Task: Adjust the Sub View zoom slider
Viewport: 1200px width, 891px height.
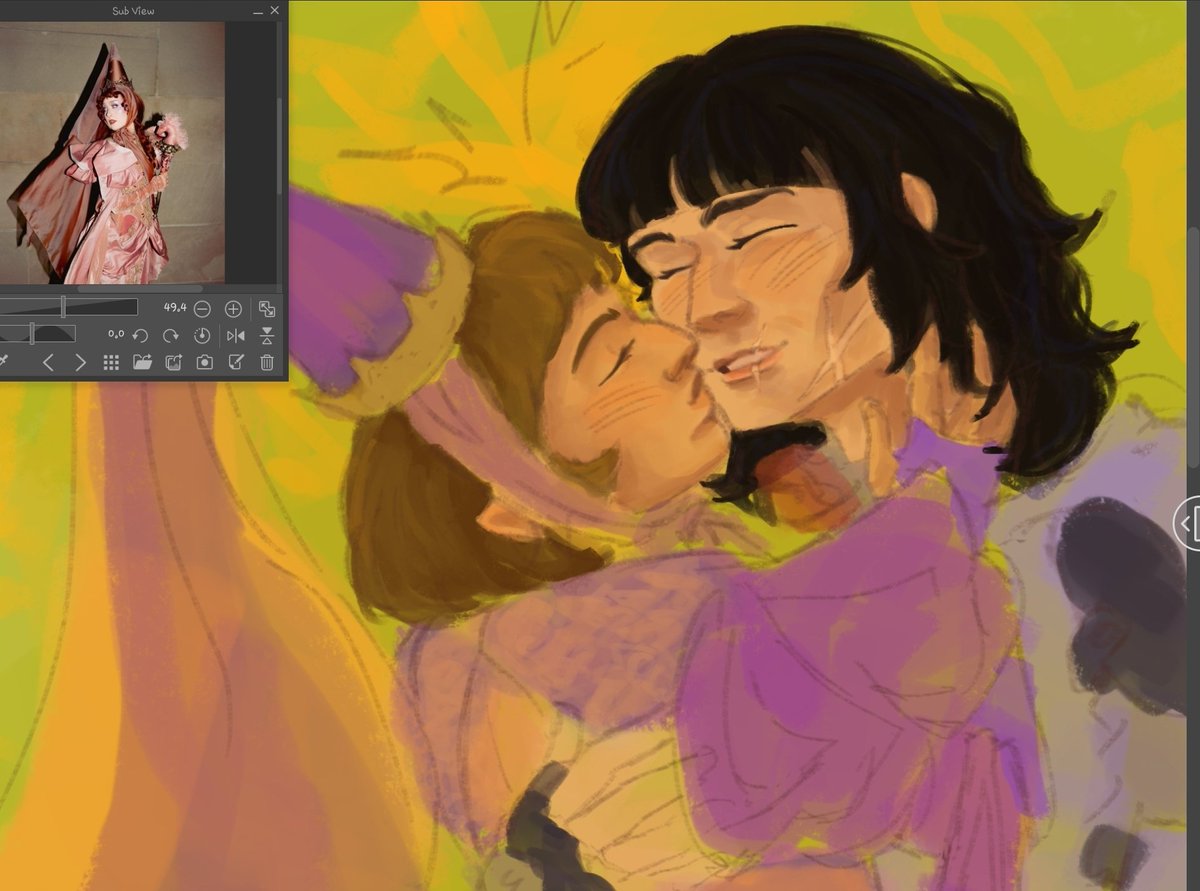Action: tap(68, 307)
